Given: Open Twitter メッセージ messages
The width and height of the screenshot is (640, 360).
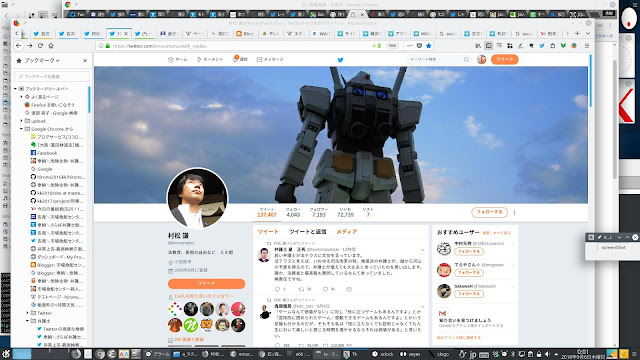Looking at the screenshot, I should point(270,60).
